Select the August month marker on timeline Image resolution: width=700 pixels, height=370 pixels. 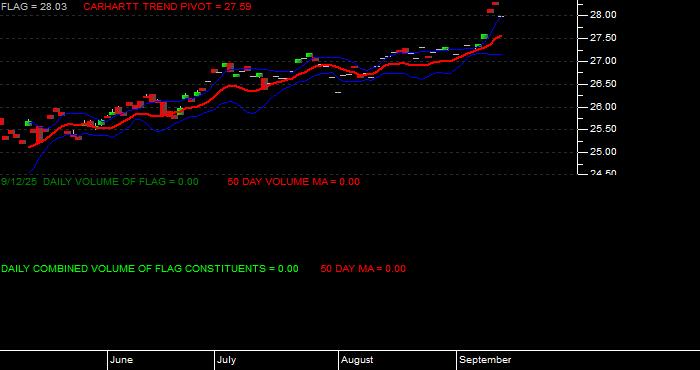(357, 360)
